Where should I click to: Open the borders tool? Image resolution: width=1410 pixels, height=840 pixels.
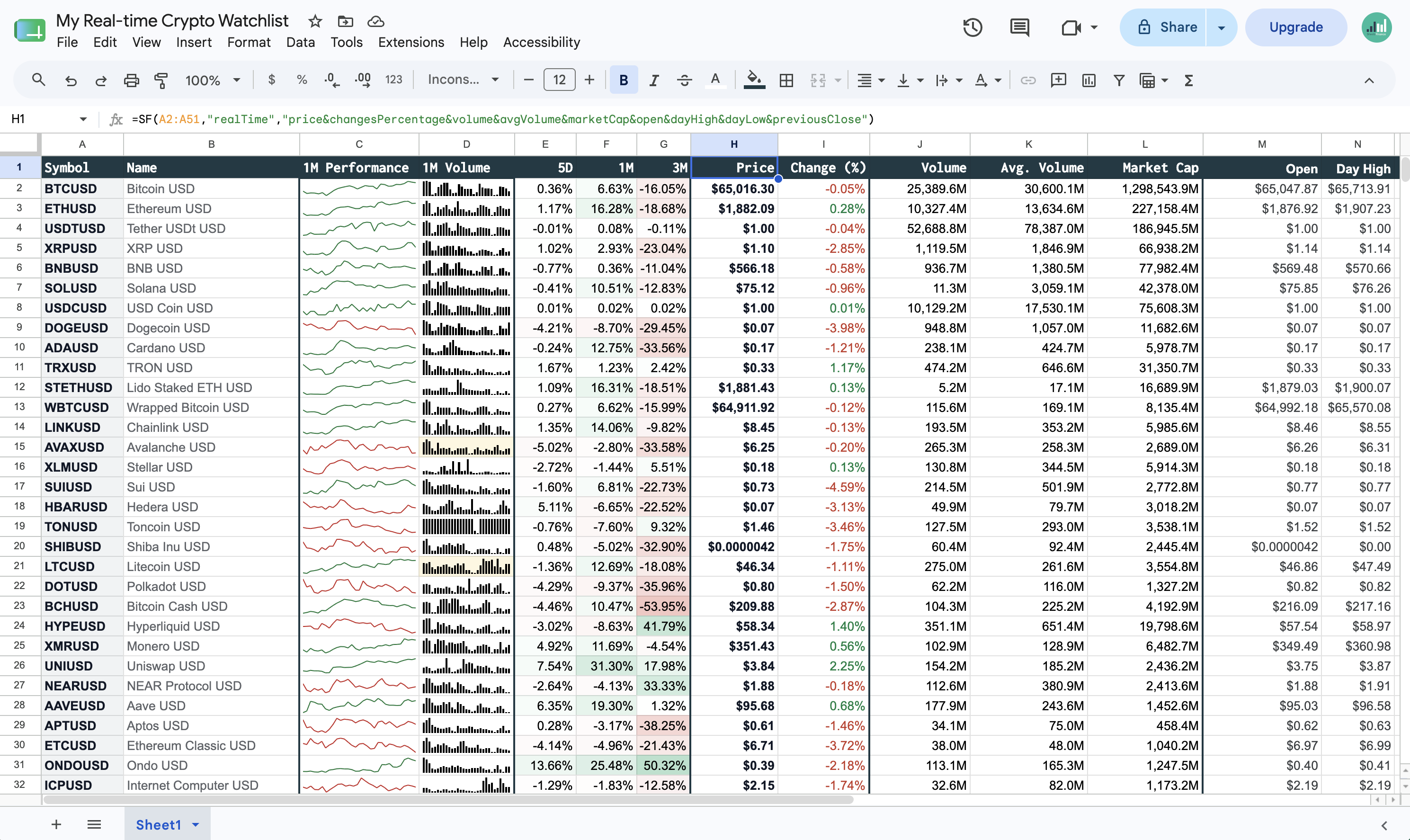pos(786,80)
